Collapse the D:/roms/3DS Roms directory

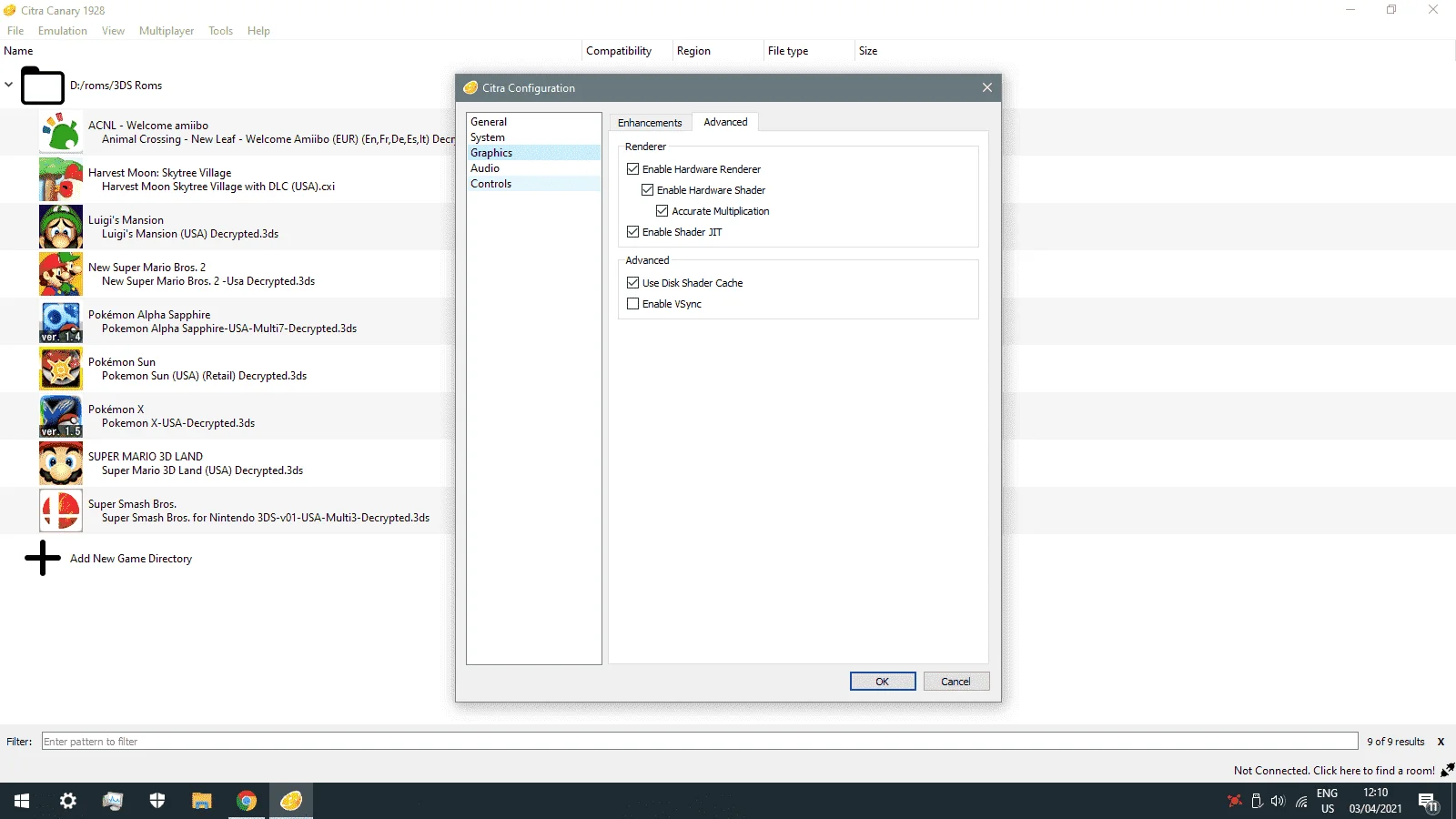(9, 85)
